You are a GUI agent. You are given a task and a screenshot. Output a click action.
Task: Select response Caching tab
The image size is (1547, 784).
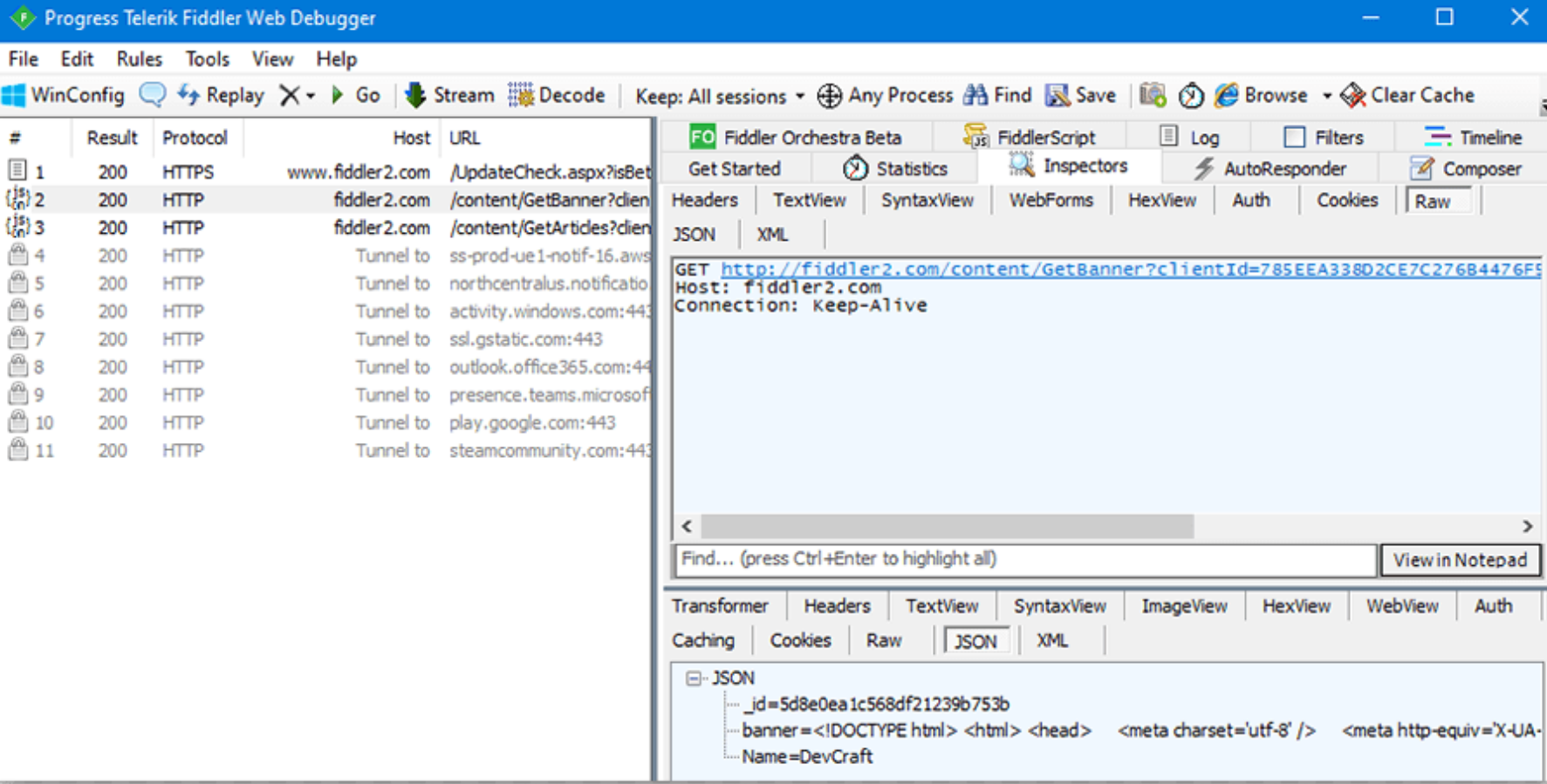pyautogui.click(x=703, y=640)
